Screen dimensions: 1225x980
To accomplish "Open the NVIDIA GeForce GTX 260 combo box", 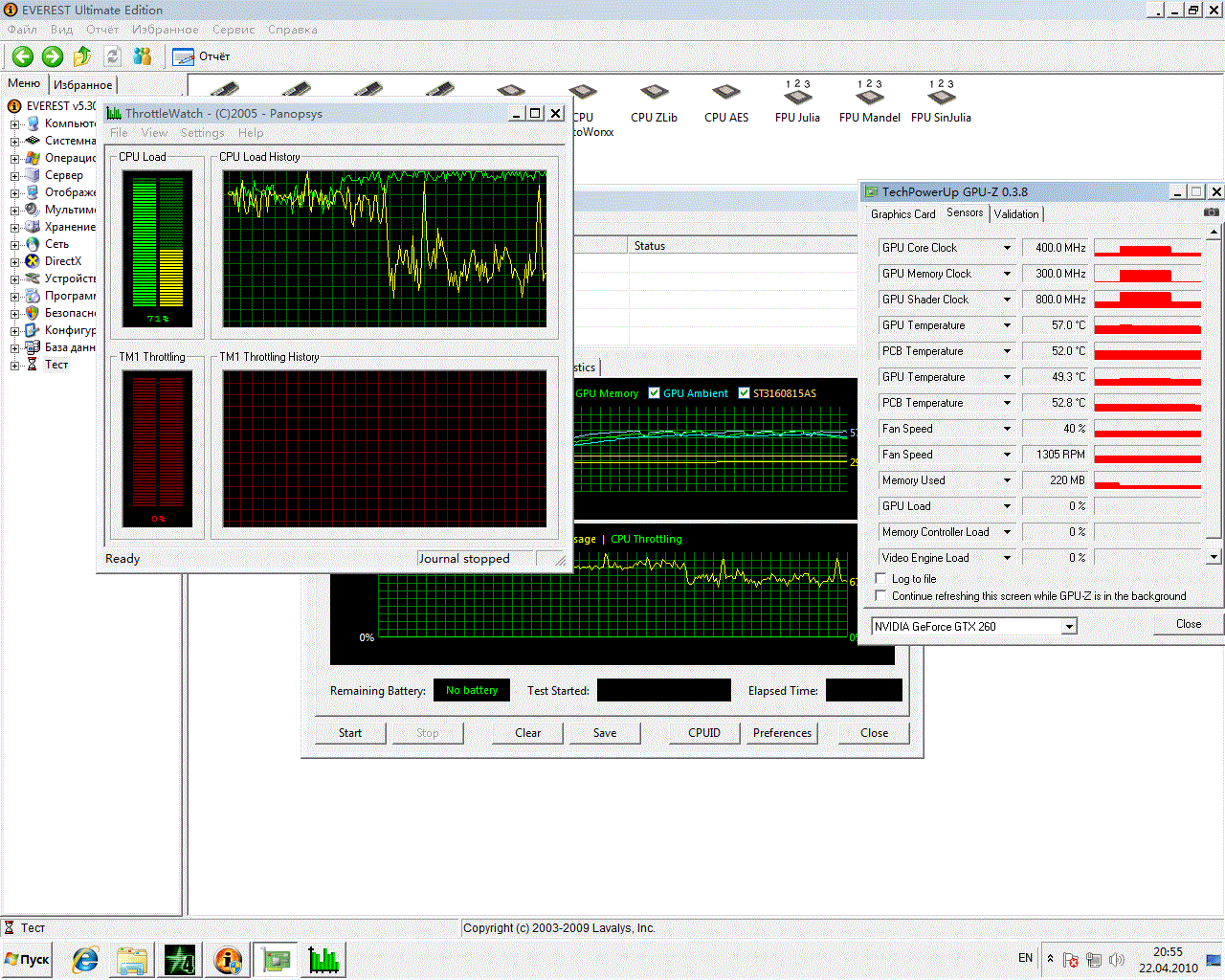I will click(x=974, y=627).
